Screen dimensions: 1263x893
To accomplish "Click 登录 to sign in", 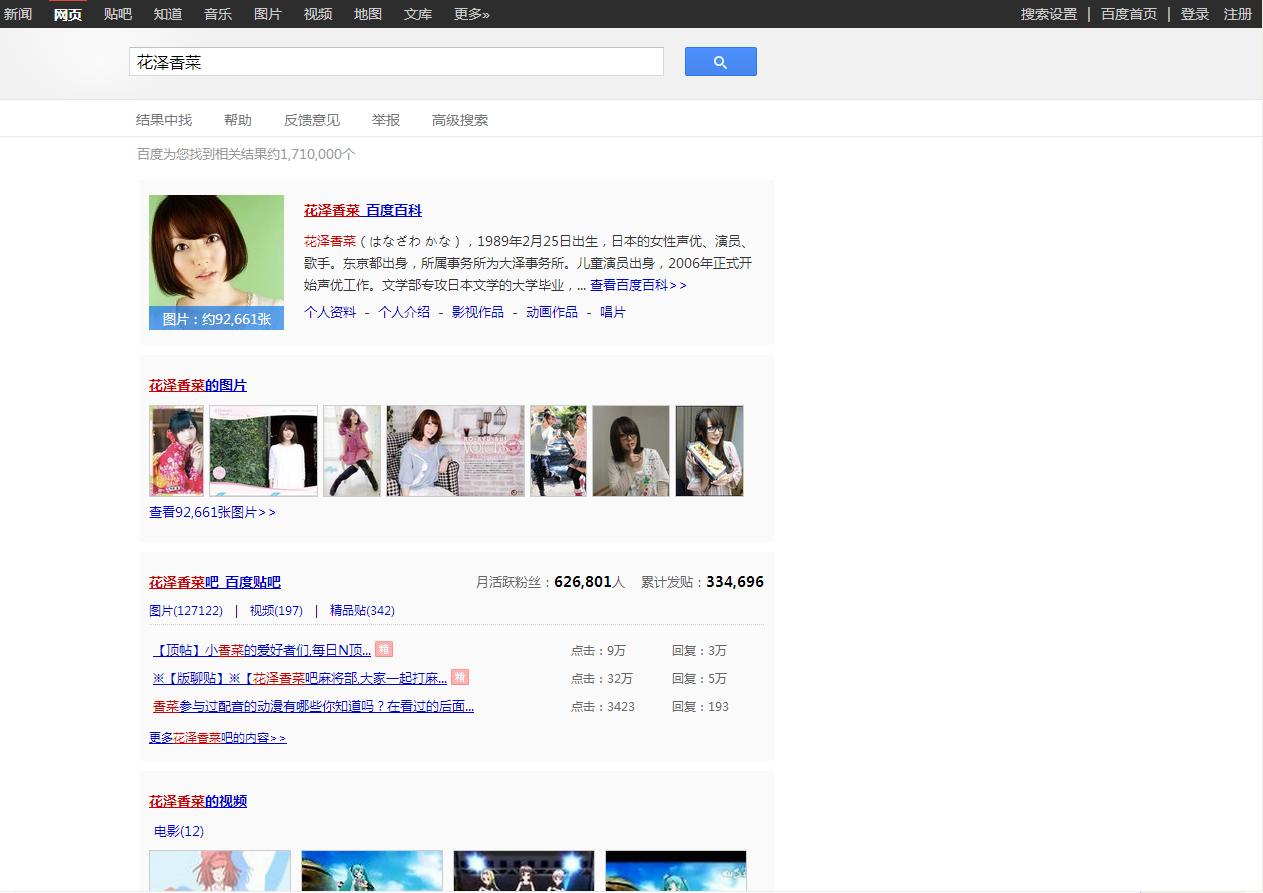I will point(1195,14).
